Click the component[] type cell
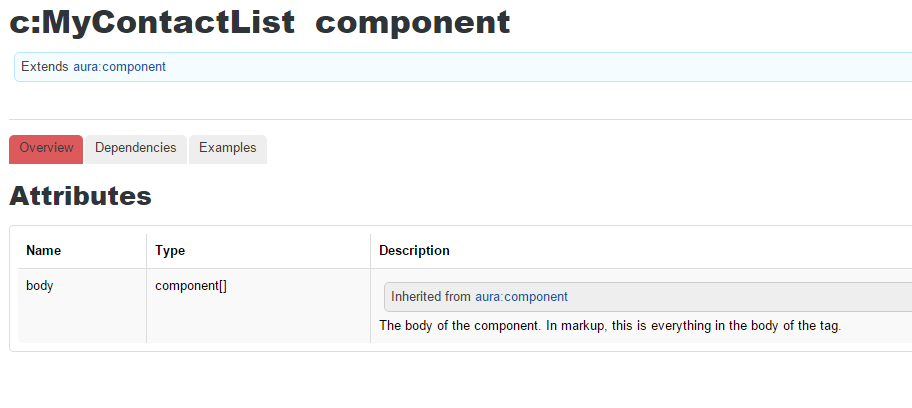Image resolution: width=912 pixels, height=408 pixels. [x=191, y=286]
